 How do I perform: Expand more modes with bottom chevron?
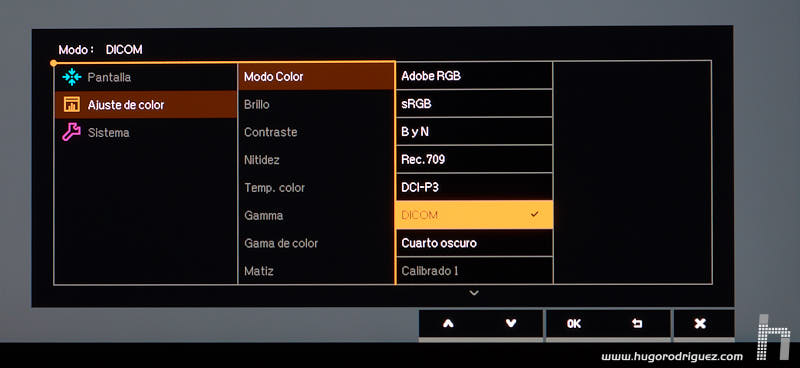pyautogui.click(x=474, y=293)
